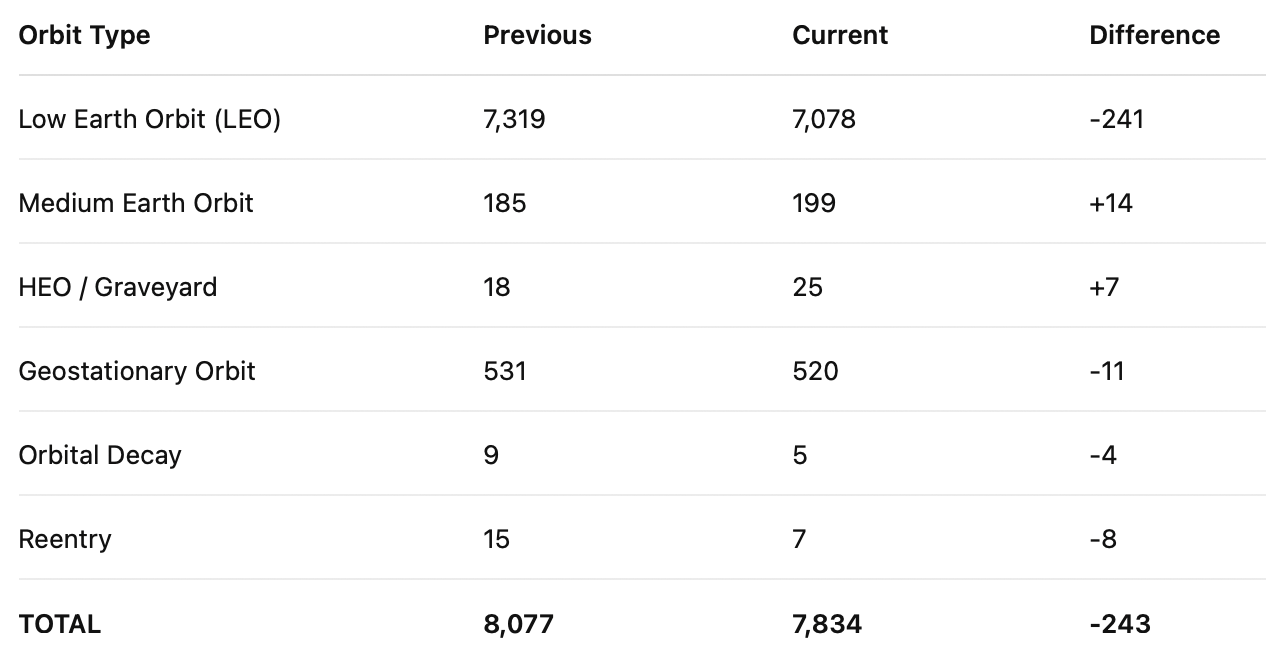Select the Medium Earth Orbit row label
This screenshot has width=1266, height=664.
(136, 203)
